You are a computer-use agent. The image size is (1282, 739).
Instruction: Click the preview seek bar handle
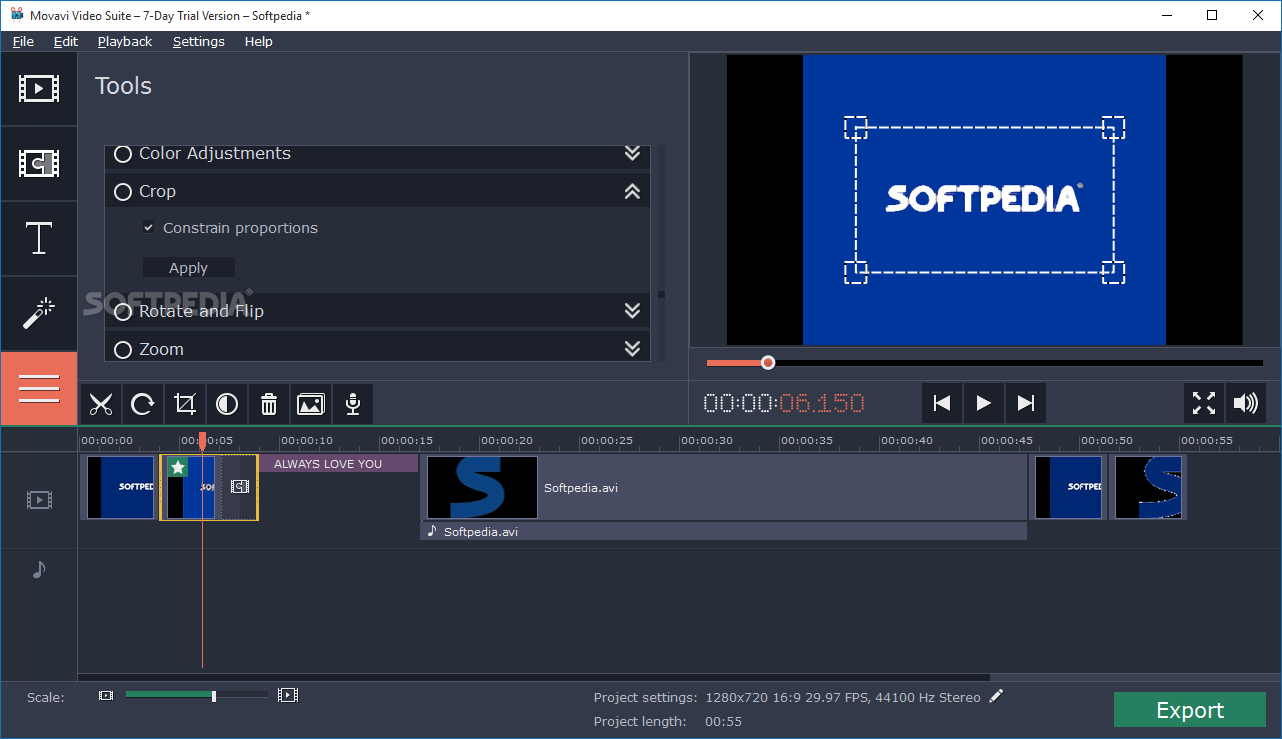768,363
